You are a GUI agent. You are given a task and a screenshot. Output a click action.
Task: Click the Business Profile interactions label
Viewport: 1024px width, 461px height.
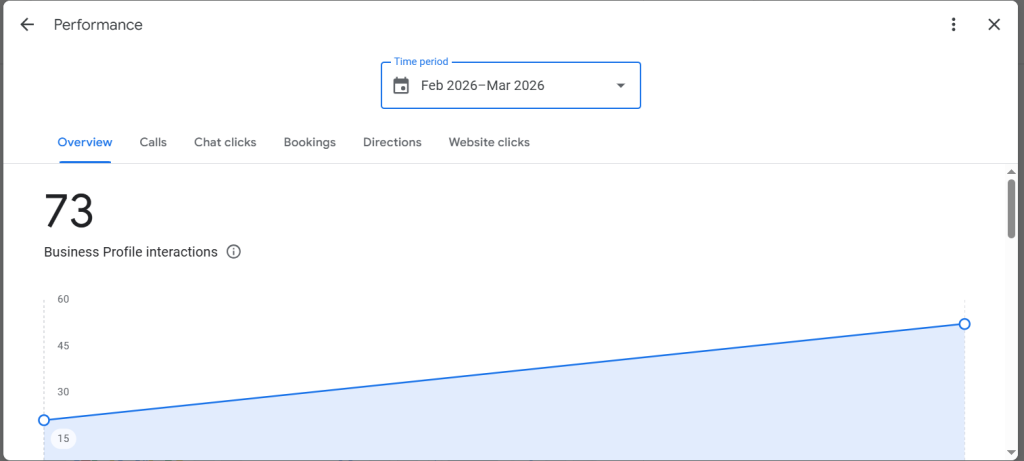130,252
